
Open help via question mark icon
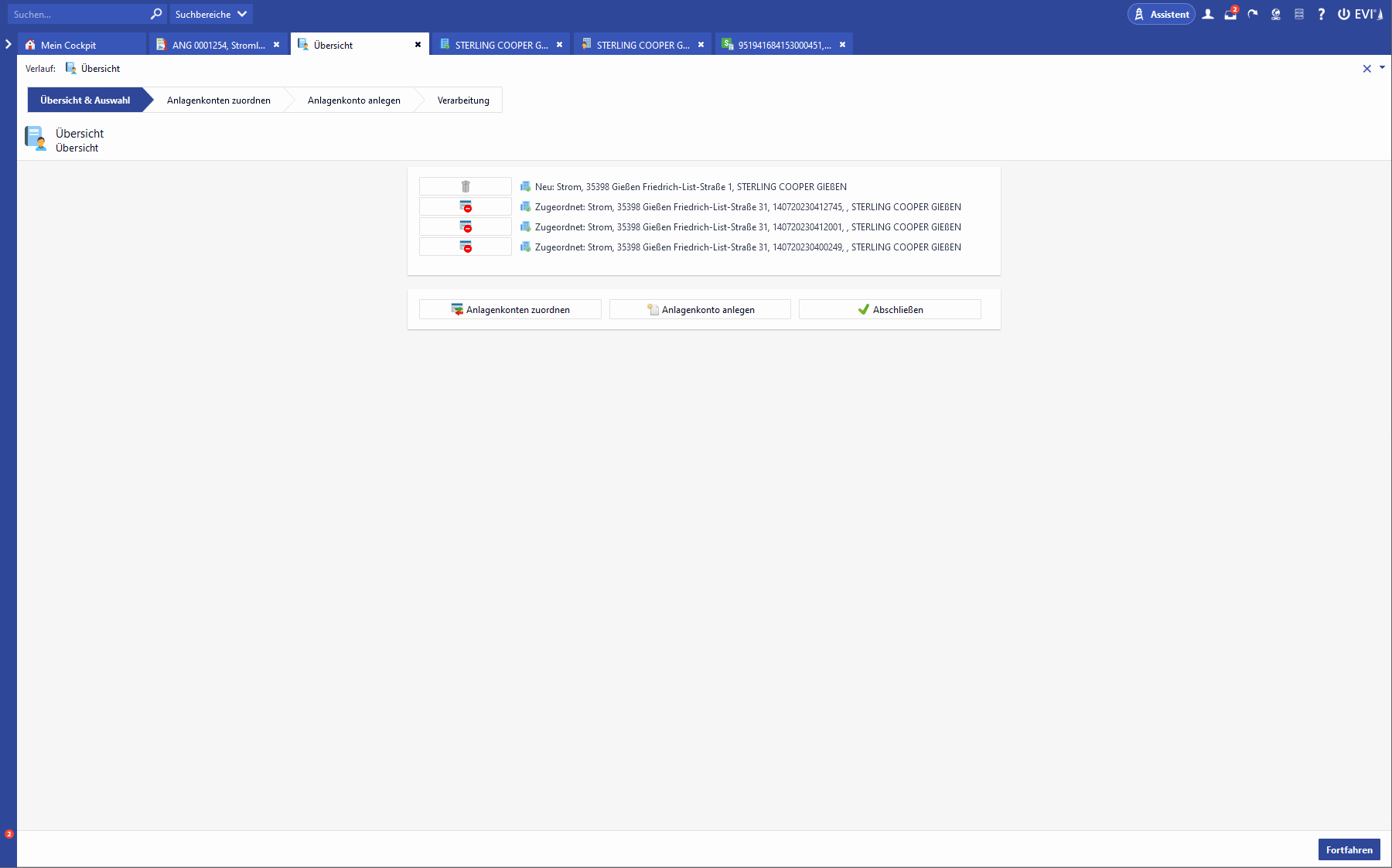(1322, 14)
